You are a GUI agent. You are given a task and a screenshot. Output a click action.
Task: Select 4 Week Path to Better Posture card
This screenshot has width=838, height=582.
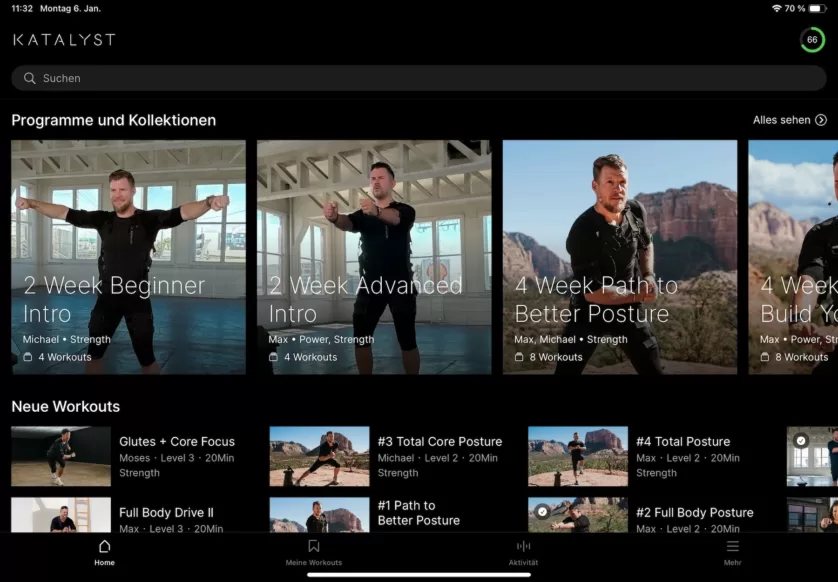pyautogui.click(x=619, y=257)
